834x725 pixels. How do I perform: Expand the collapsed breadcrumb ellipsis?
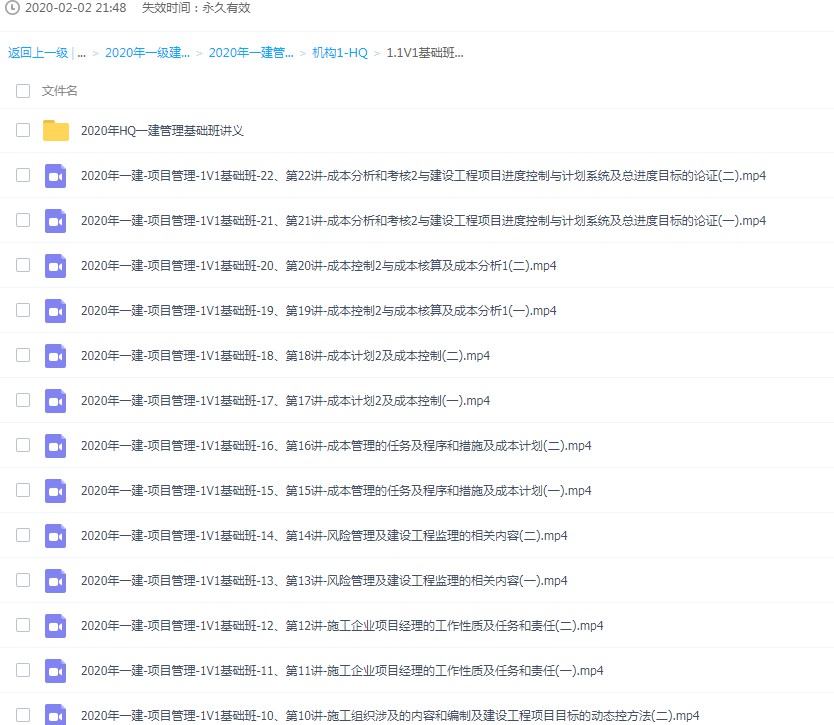[81, 53]
